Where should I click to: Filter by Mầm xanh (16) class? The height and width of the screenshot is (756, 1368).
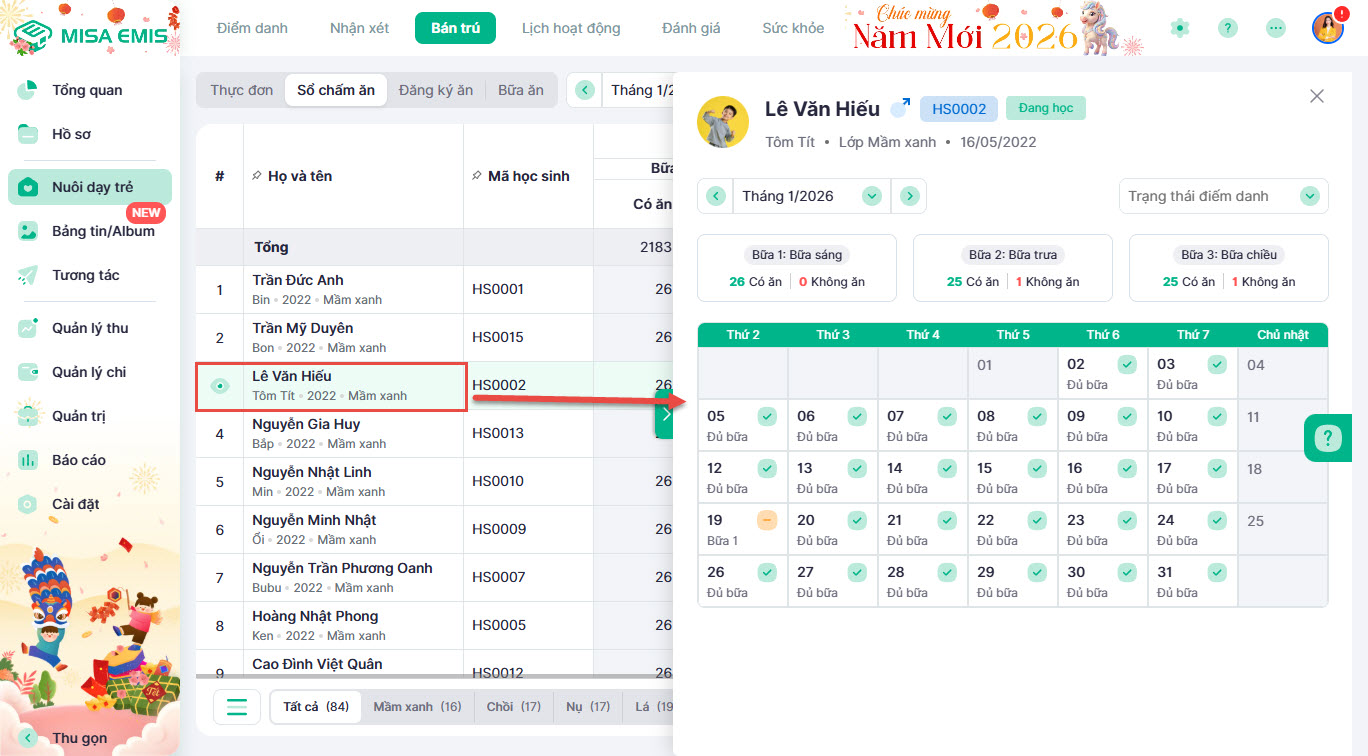(417, 707)
